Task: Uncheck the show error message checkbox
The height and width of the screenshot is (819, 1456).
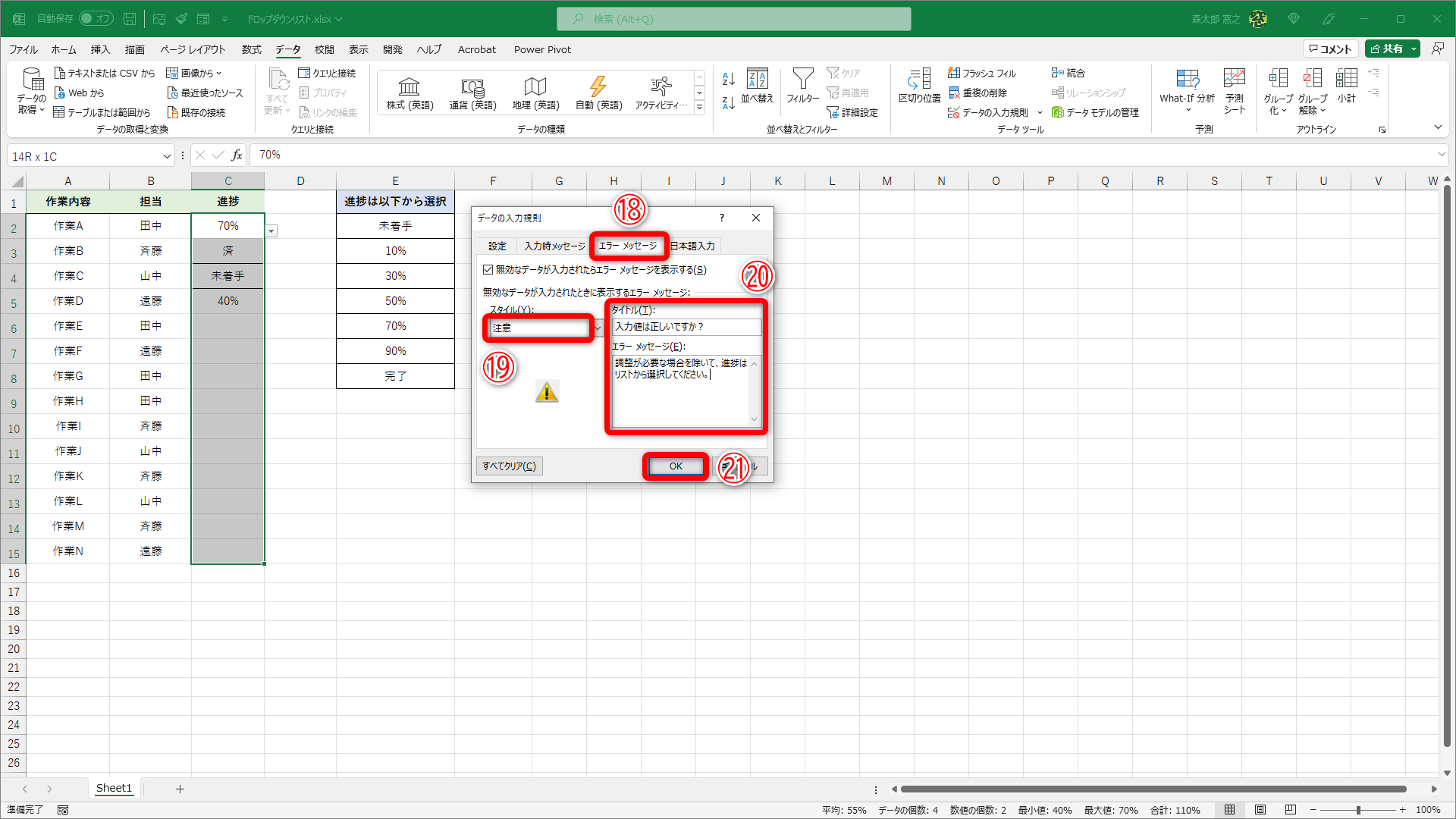Action: [488, 270]
